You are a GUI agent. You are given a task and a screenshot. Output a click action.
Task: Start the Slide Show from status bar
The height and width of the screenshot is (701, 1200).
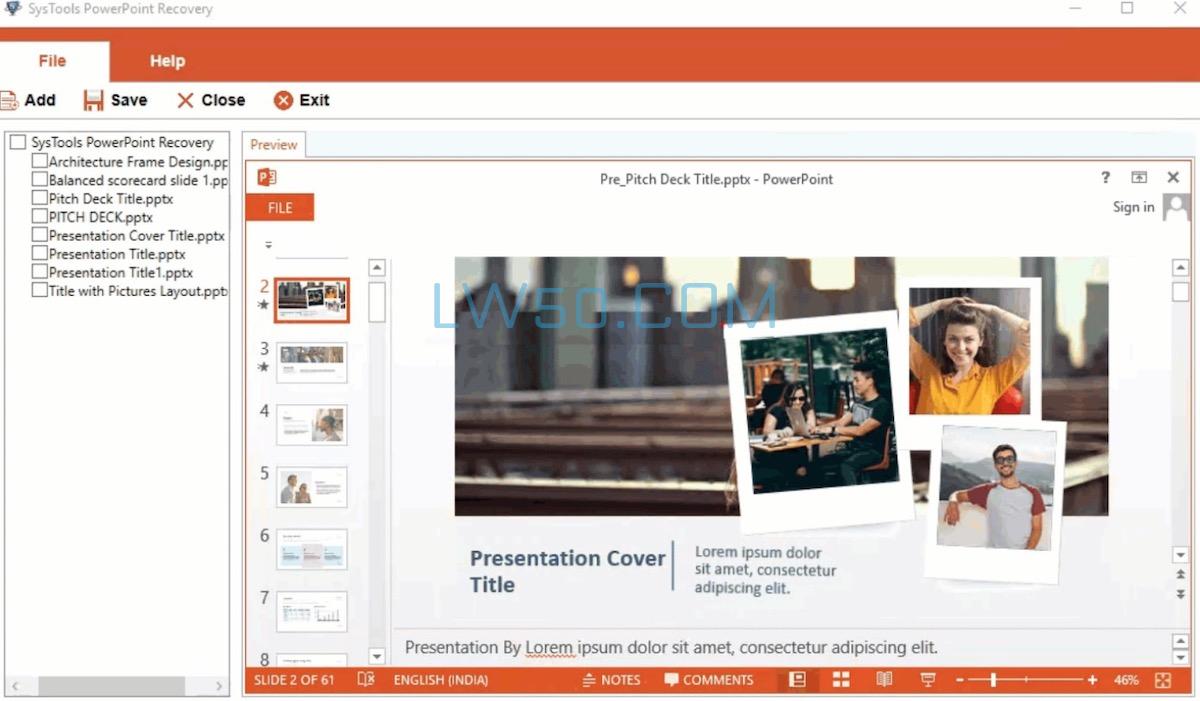(928, 680)
